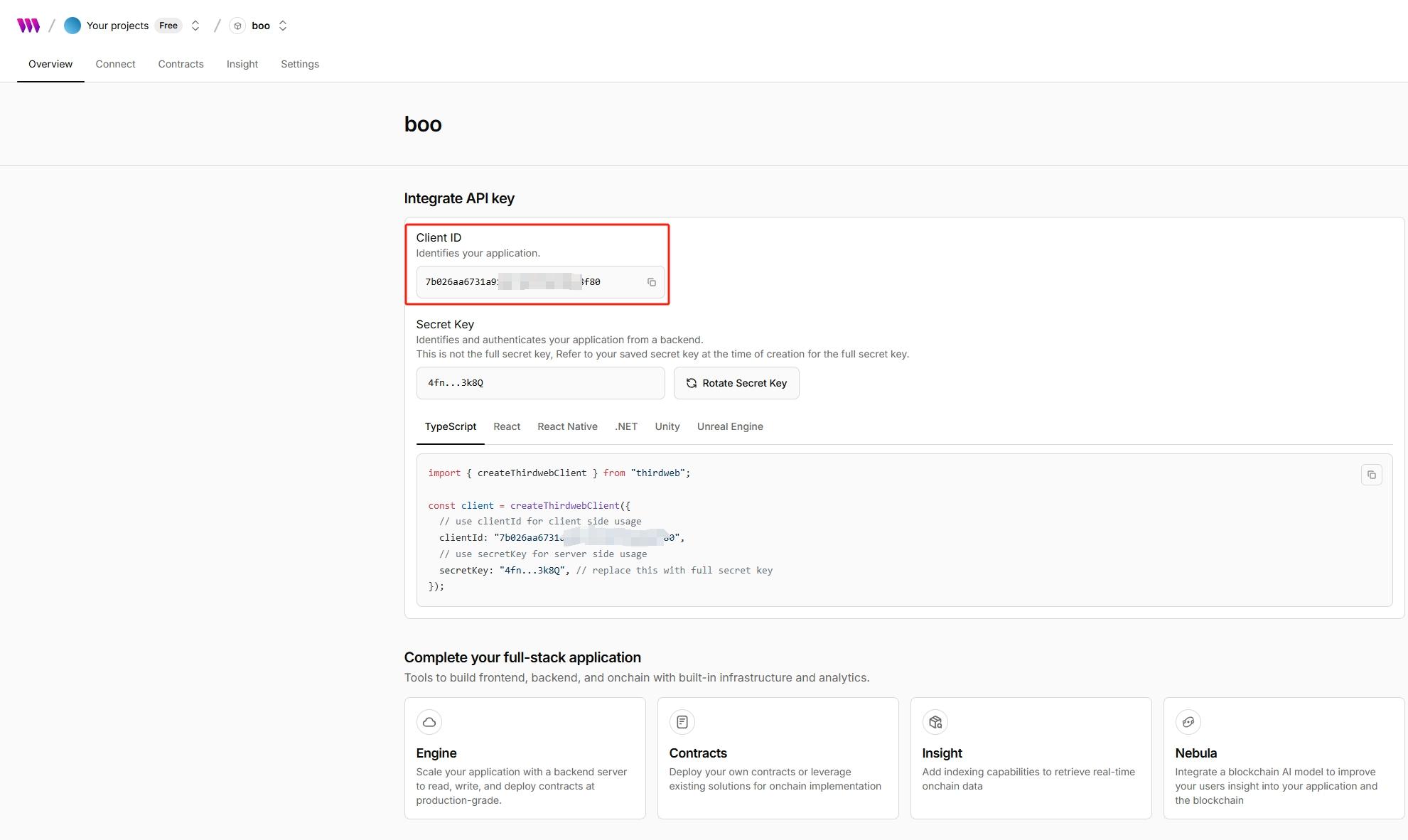Click the Engine cloud icon

(429, 722)
